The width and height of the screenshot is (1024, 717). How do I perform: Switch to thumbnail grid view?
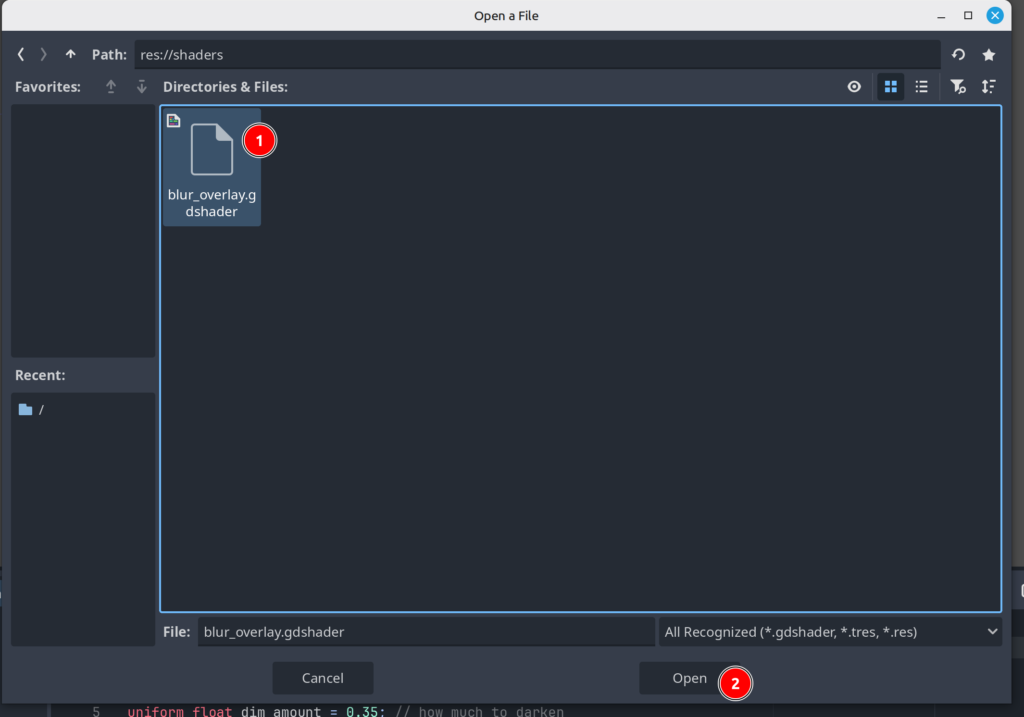pyautogui.click(x=890, y=87)
